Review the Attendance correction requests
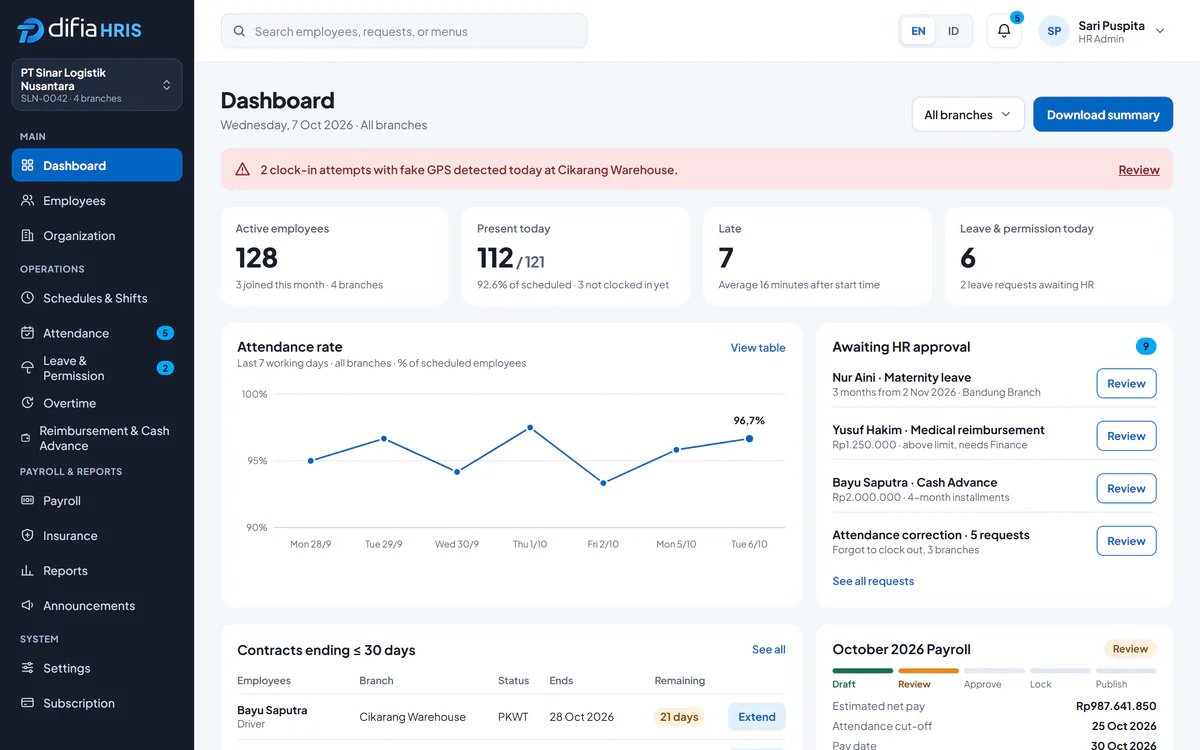This screenshot has width=1200, height=750. point(1126,541)
